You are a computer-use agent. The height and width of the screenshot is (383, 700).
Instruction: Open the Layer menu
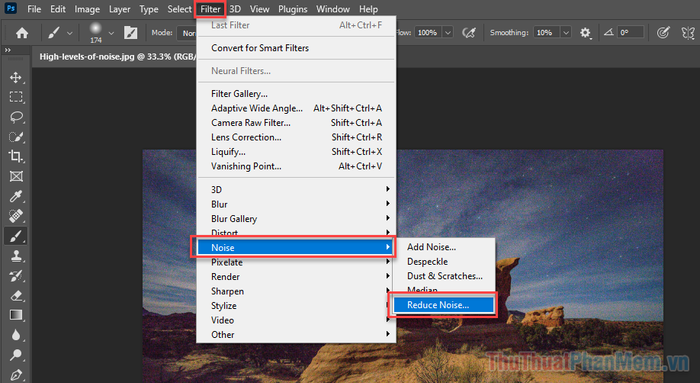[x=119, y=9]
